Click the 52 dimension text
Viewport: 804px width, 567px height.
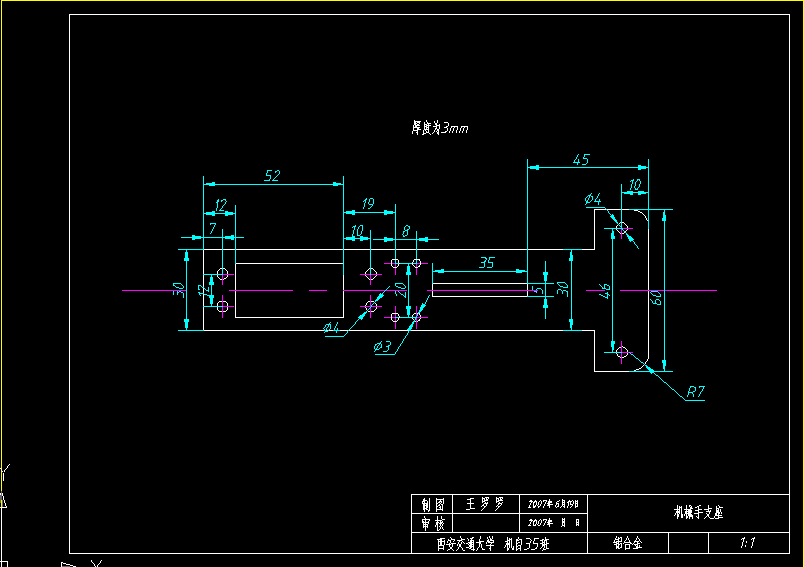click(x=272, y=176)
